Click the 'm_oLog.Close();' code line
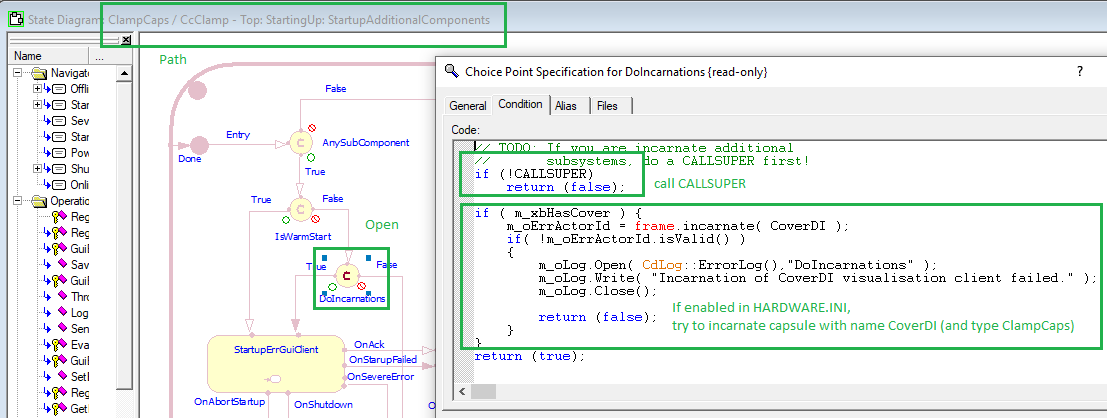 click(x=597, y=291)
